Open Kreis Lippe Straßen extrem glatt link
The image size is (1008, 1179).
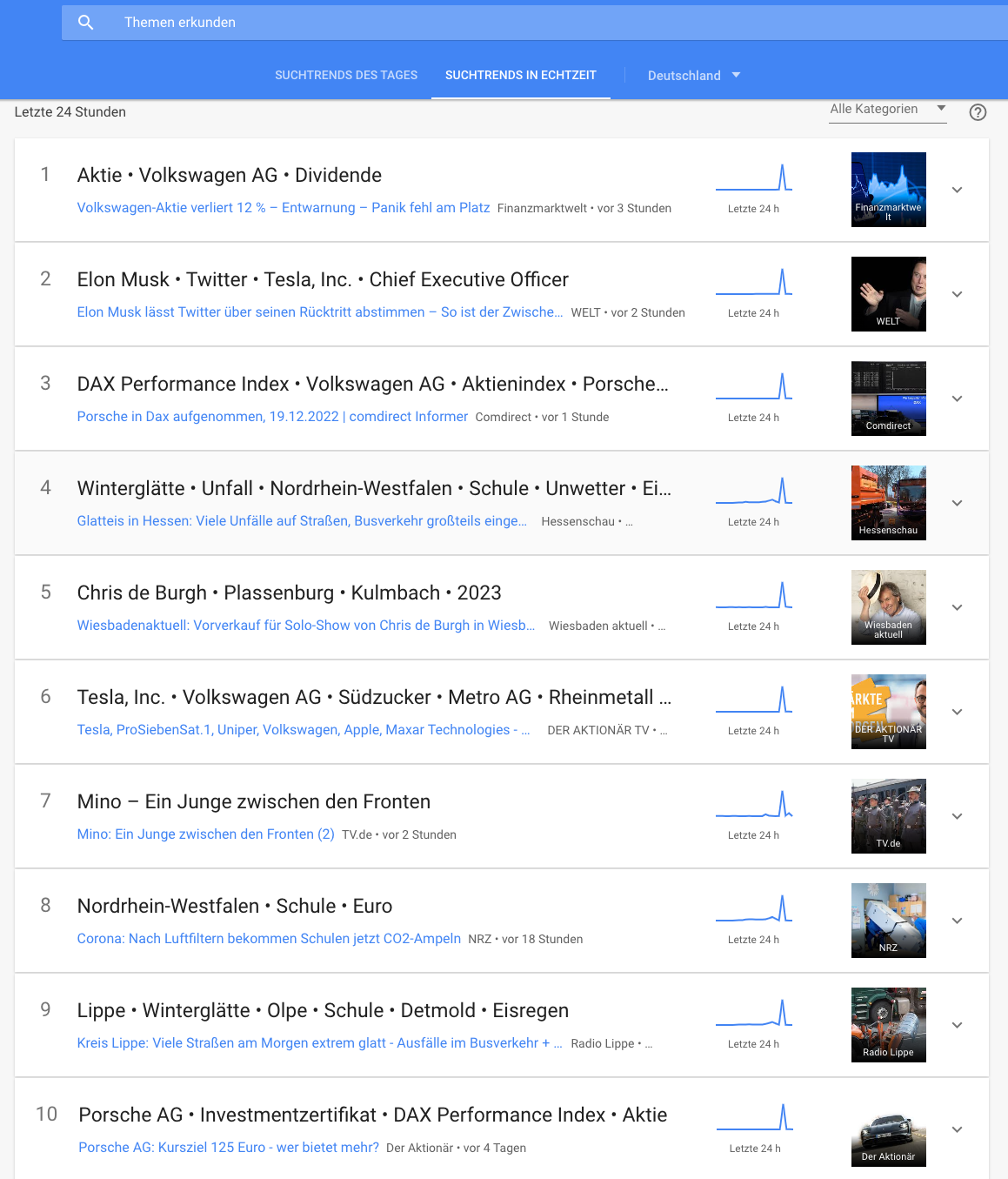pyautogui.click(x=320, y=1042)
